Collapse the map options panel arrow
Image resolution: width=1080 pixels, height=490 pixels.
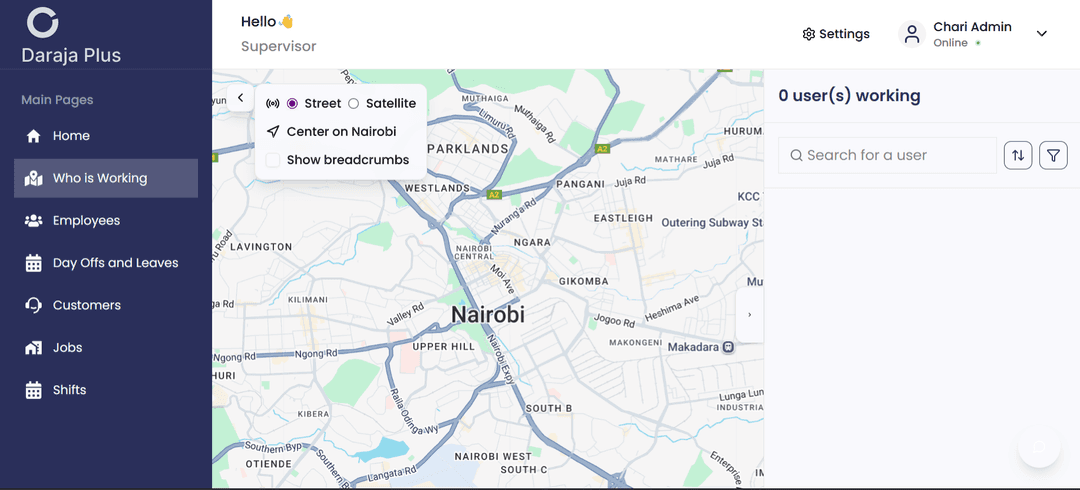(x=240, y=98)
